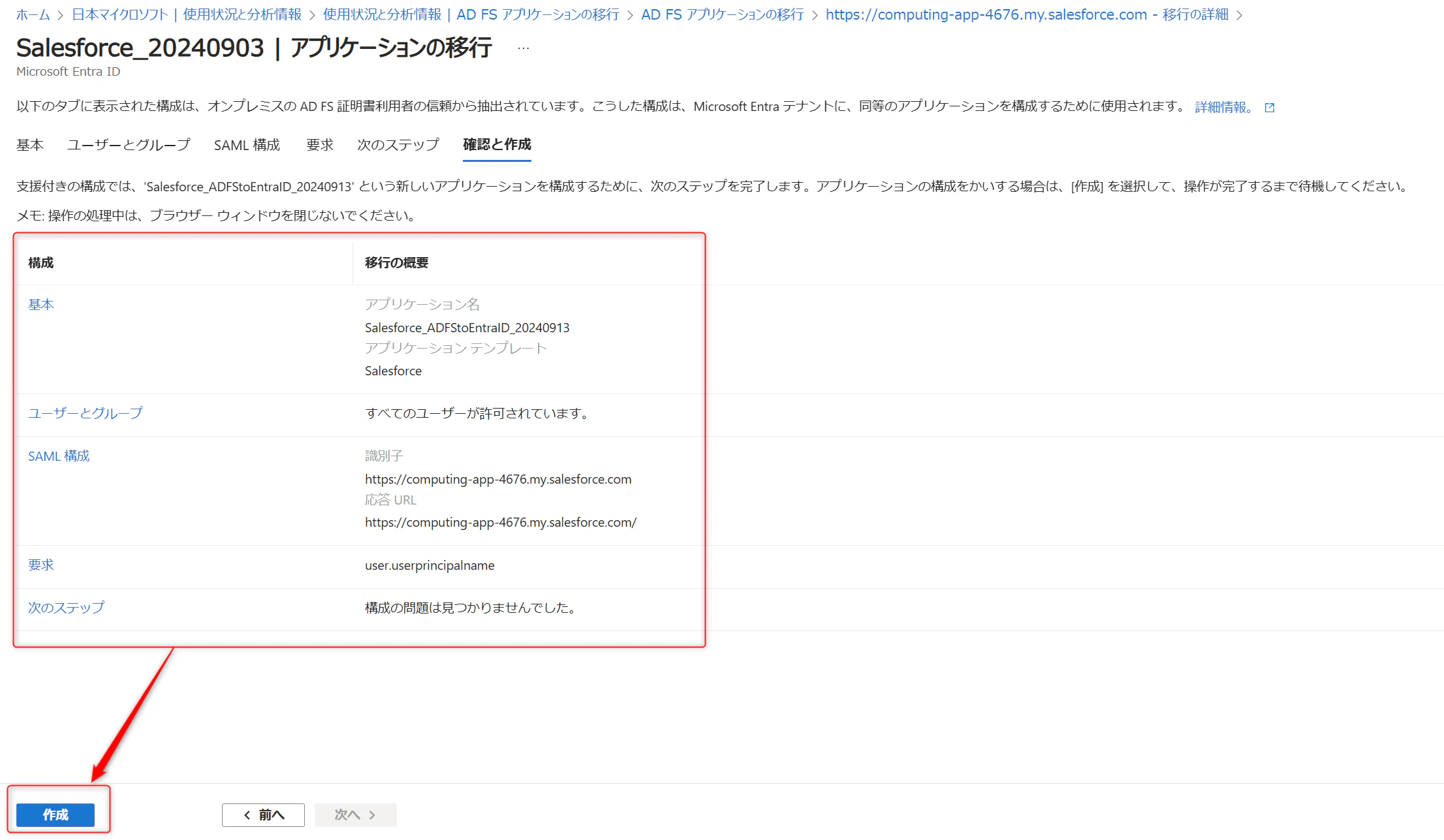Viewport: 1444px width, 840px height.
Task: Click the 要求 link in summary table
Action: [x=41, y=565]
